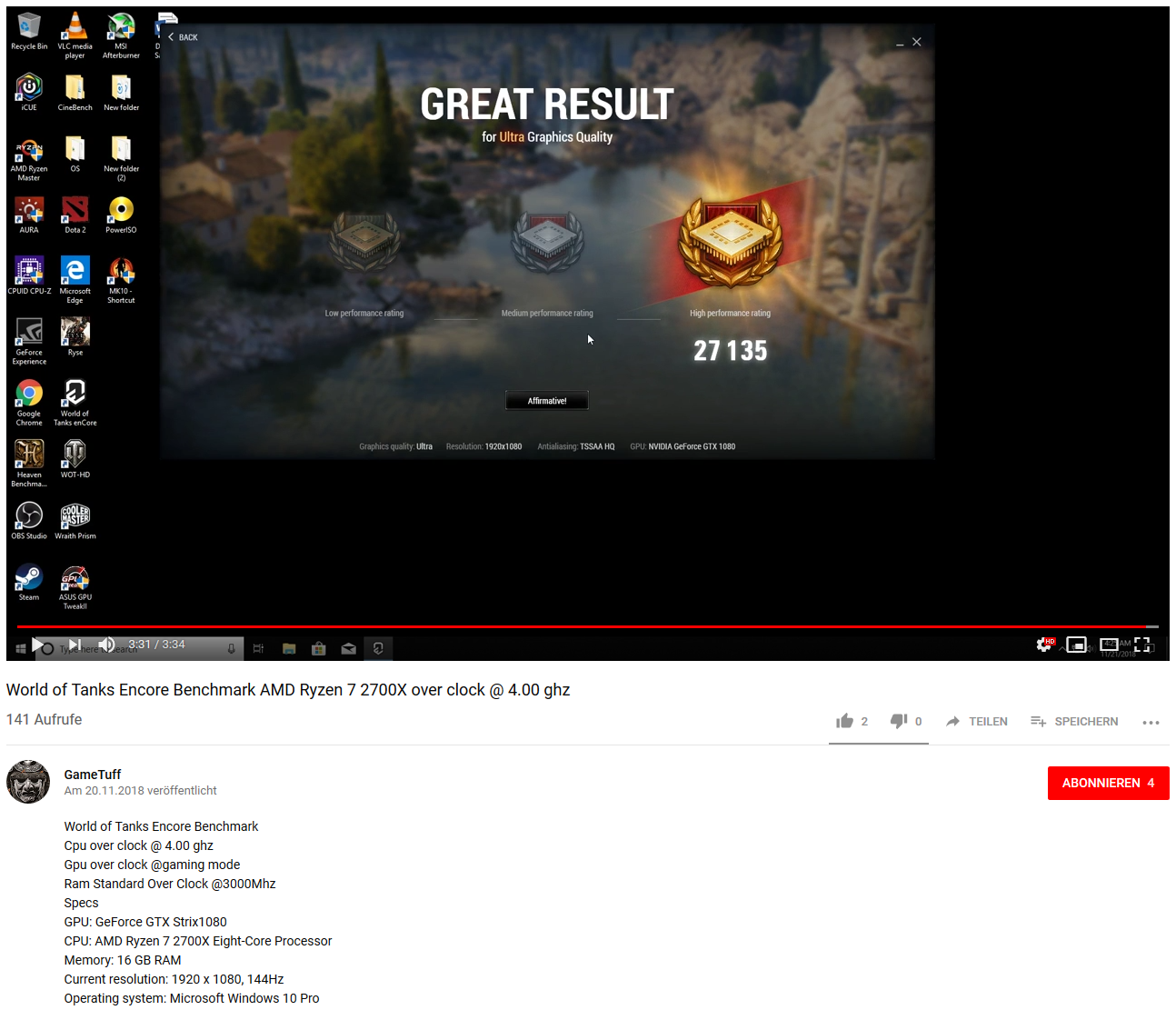This screenshot has height=1010, width=1176.
Task: Select the OBS Studio icon
Action: (x=29, y=521)
